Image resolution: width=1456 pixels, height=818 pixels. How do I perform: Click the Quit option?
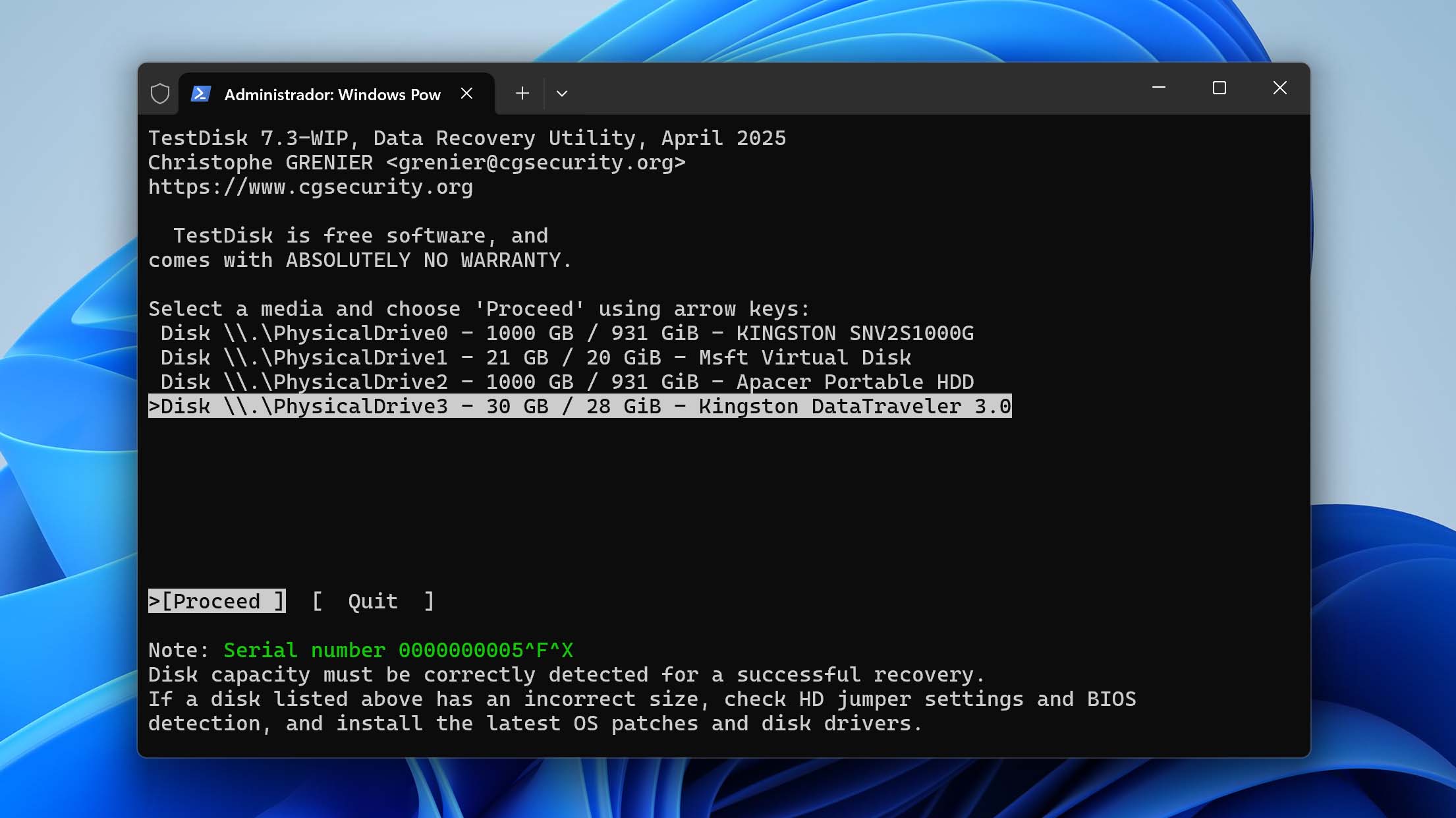(373, 601)
